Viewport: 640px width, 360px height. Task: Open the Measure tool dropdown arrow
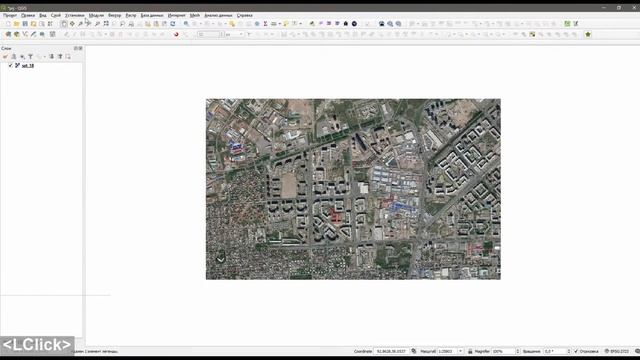pyautogui.click(x=279, y=24)
